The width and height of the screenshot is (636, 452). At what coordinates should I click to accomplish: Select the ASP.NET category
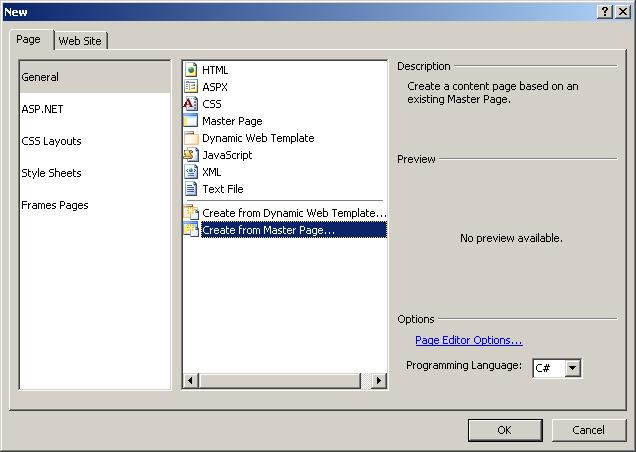(95, 109)
